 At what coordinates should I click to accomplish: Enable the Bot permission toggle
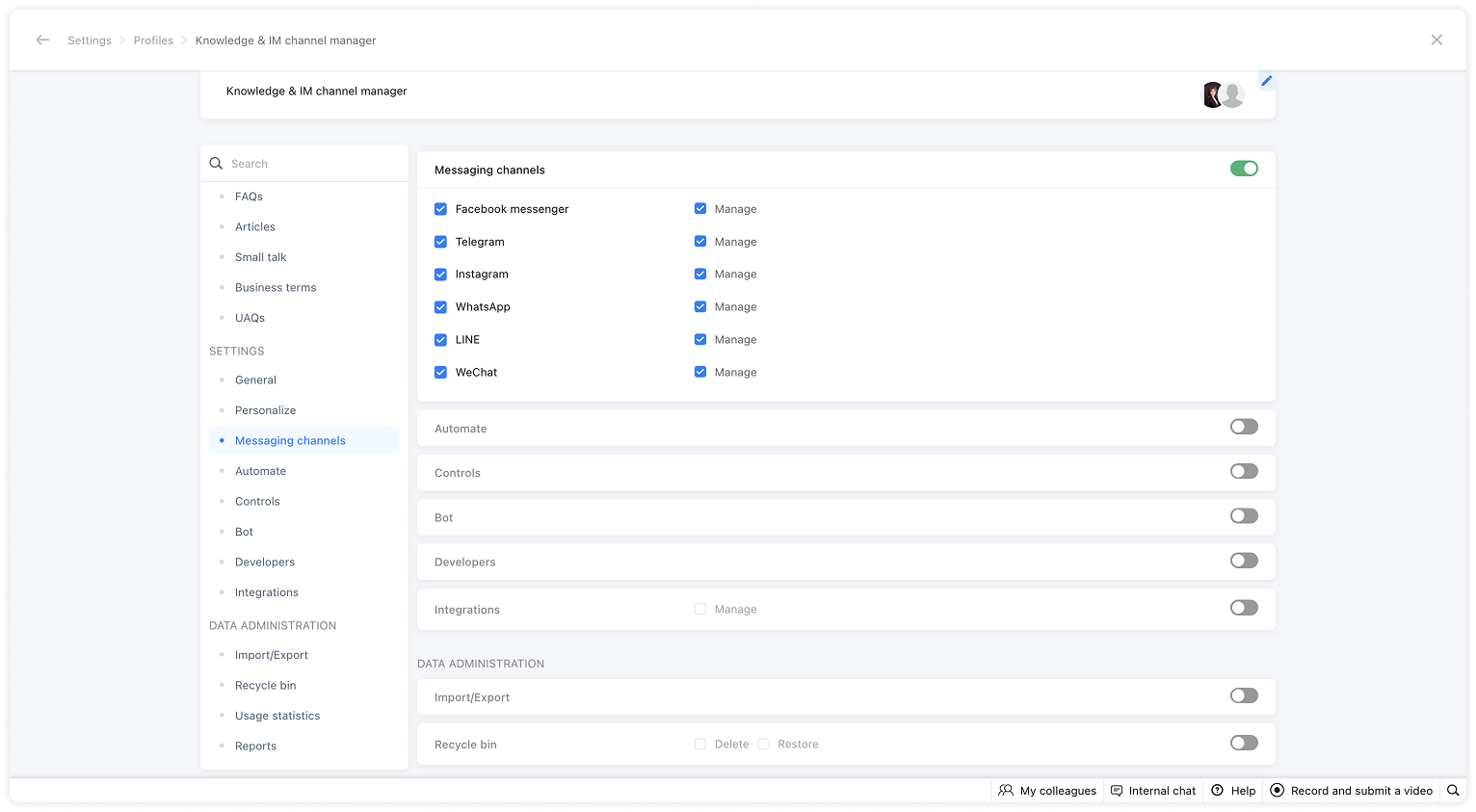point(1244,516)
